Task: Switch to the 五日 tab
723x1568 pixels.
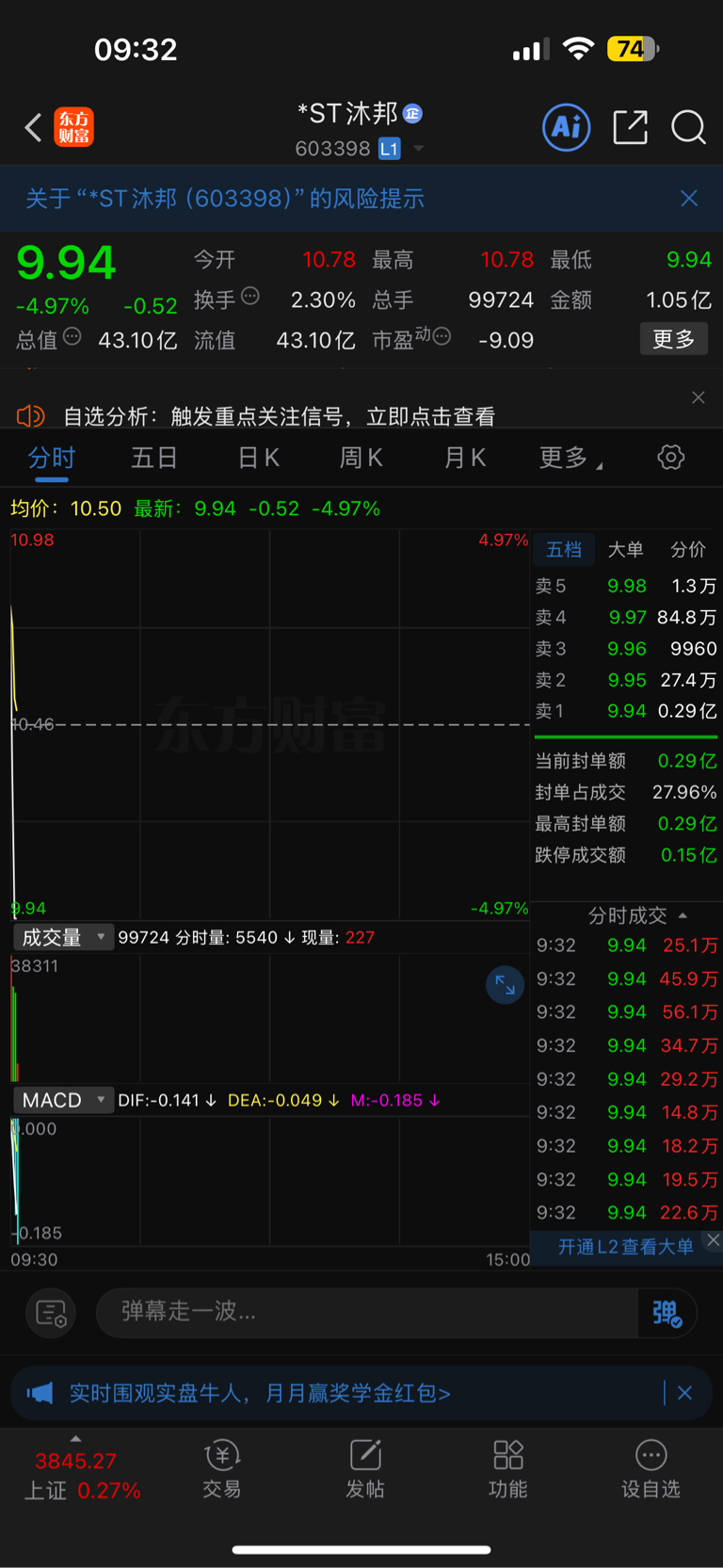Action: tap(155, 458)
